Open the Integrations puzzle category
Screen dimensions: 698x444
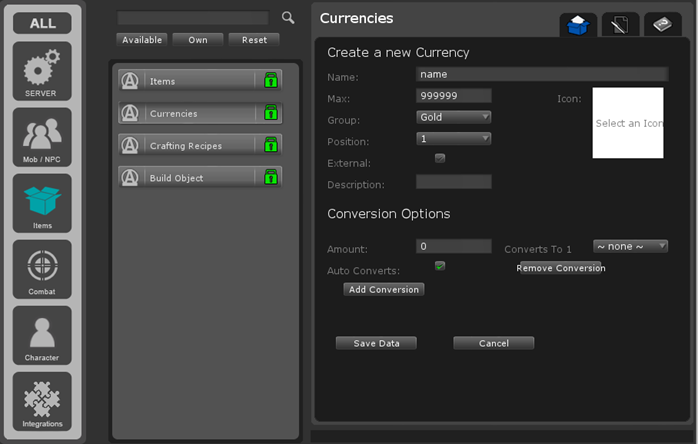[x=42, y=400]
